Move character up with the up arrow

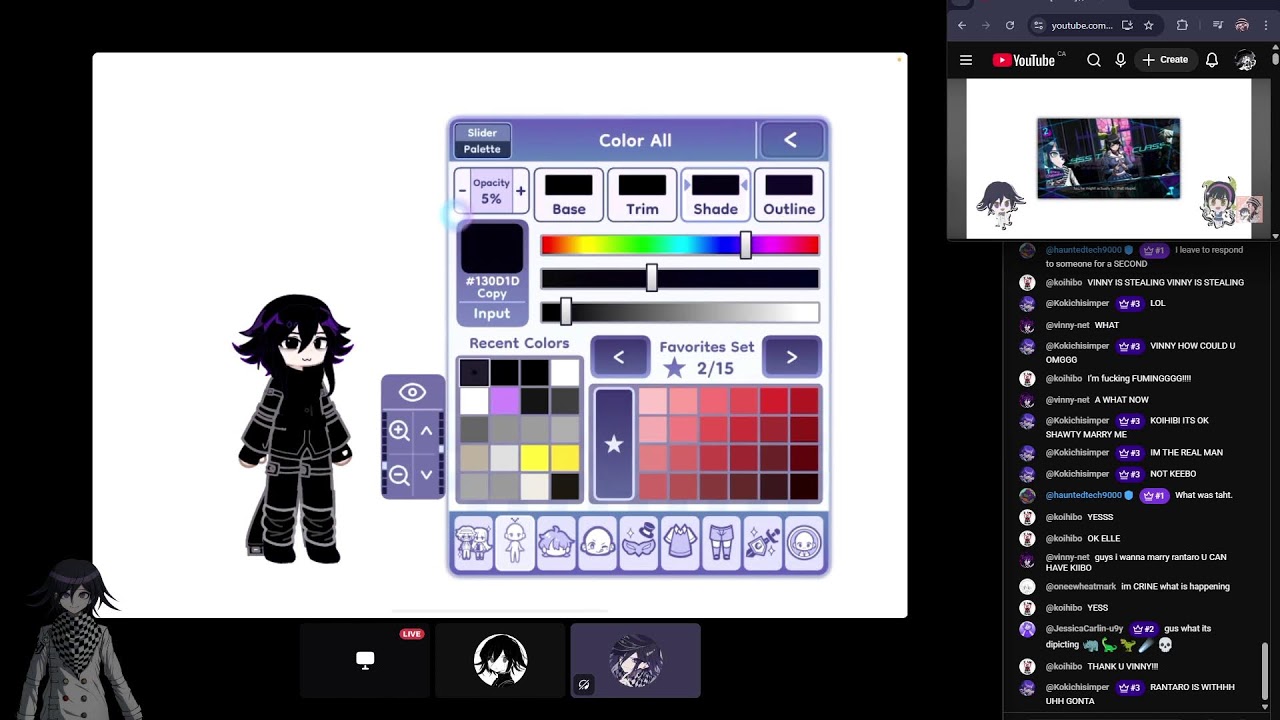pos(426,431)
